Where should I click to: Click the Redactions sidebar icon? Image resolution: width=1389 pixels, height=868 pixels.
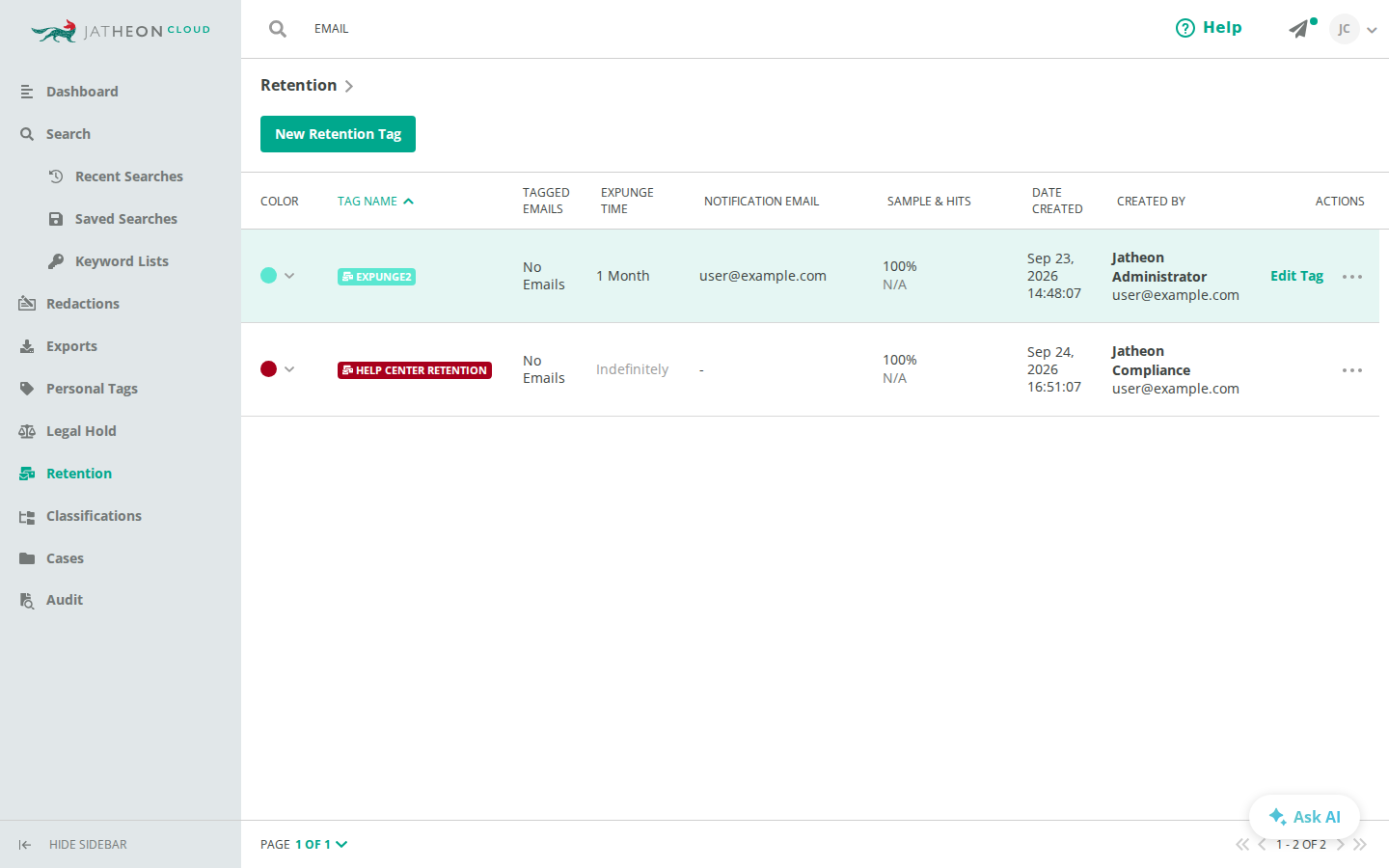(x=27, y=304)
